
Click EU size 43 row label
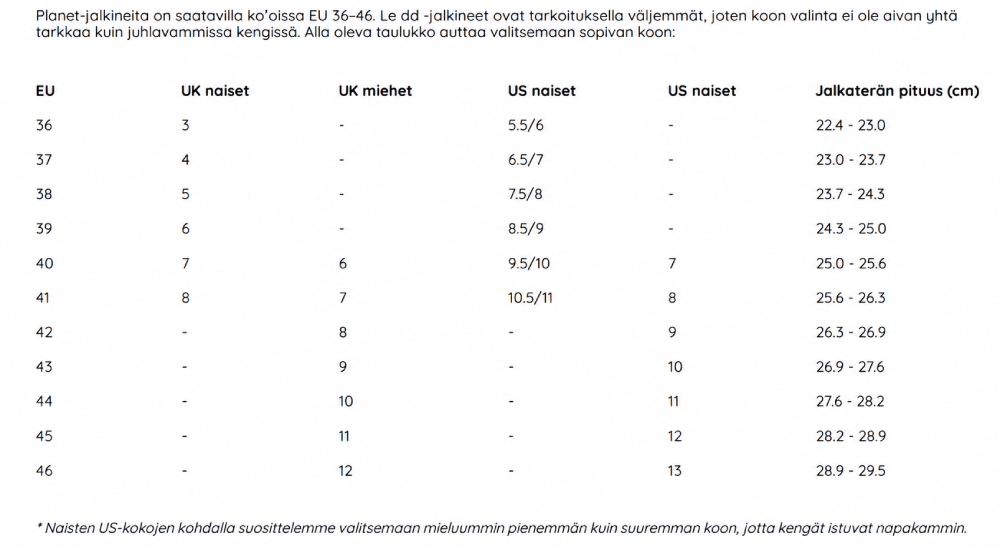click(45, 367)
